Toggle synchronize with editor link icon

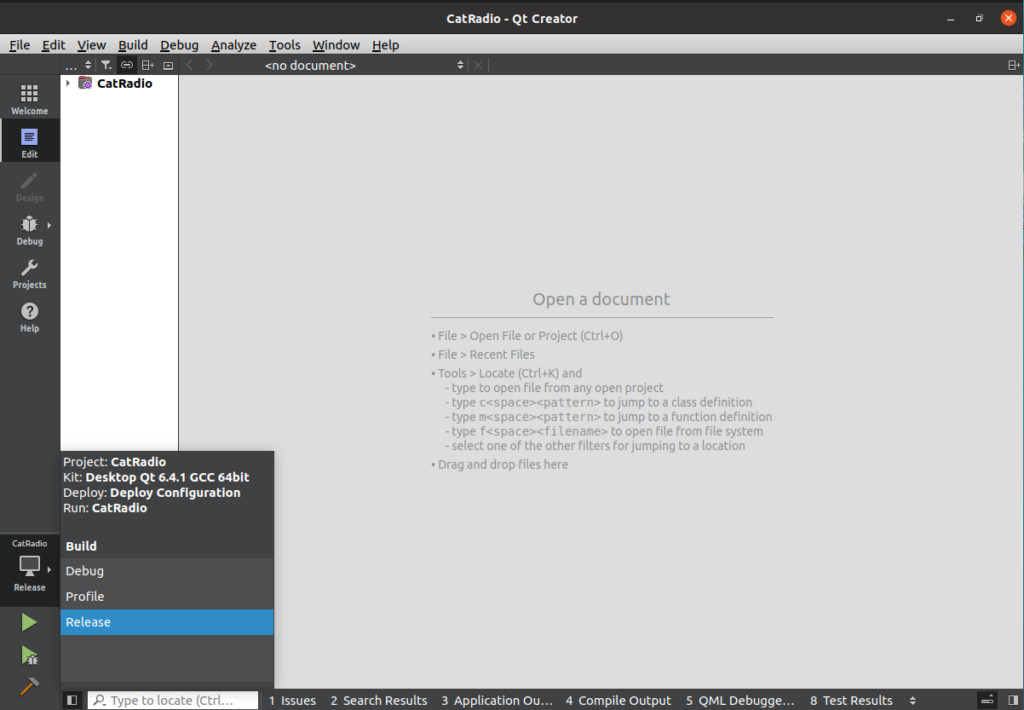pos(127,65)
